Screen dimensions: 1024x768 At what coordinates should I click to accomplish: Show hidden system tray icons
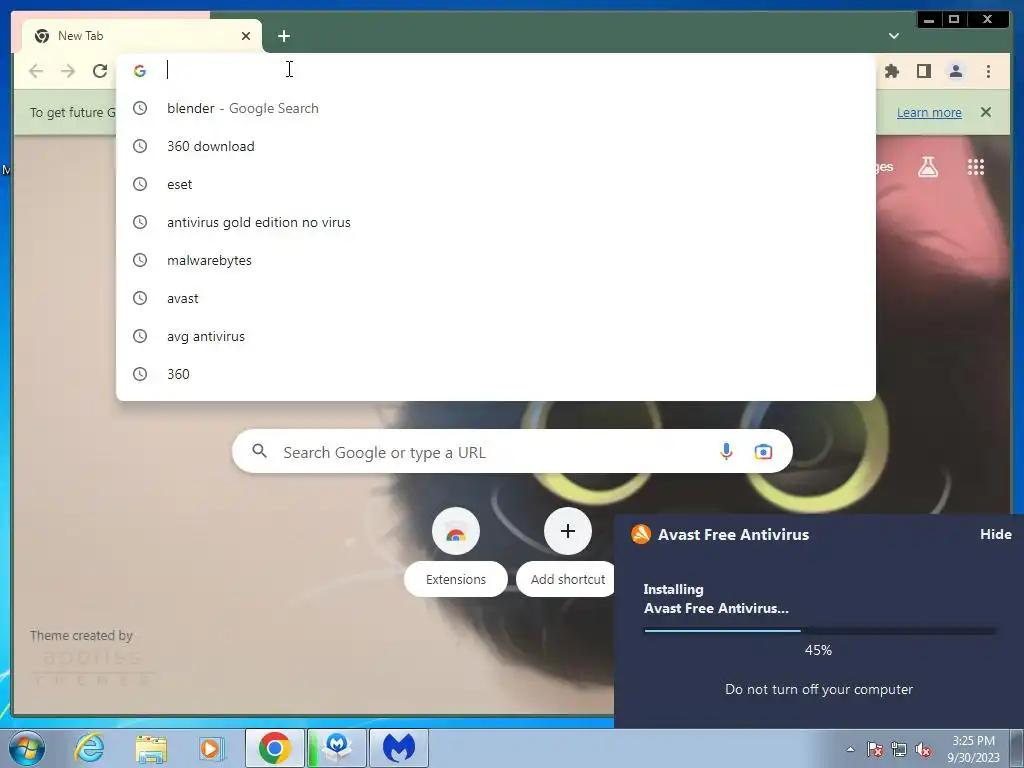coord(850,749)
